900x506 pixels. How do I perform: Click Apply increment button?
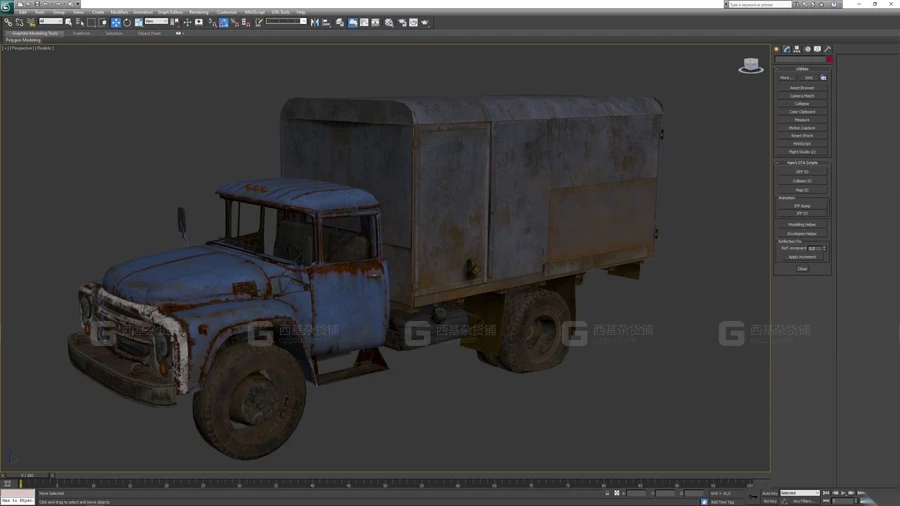(802, 257)
